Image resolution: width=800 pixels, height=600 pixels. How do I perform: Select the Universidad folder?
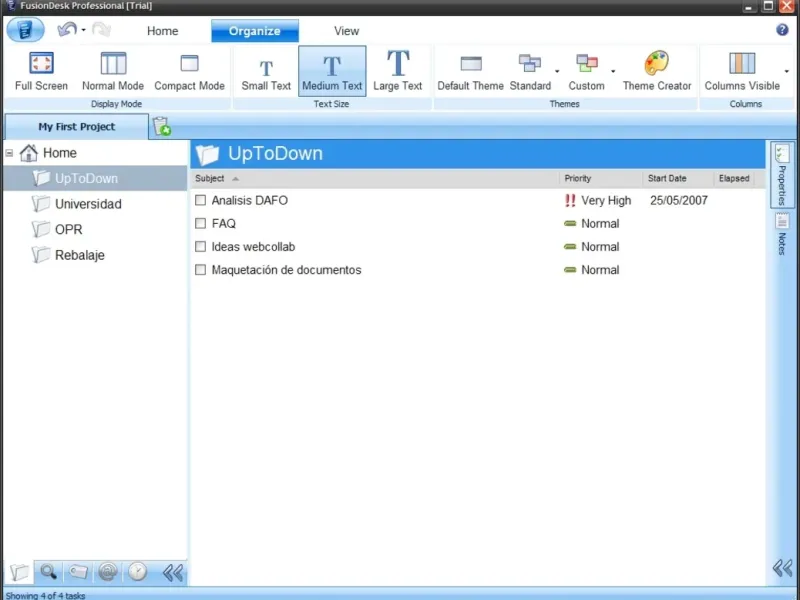tap(88, 204)
